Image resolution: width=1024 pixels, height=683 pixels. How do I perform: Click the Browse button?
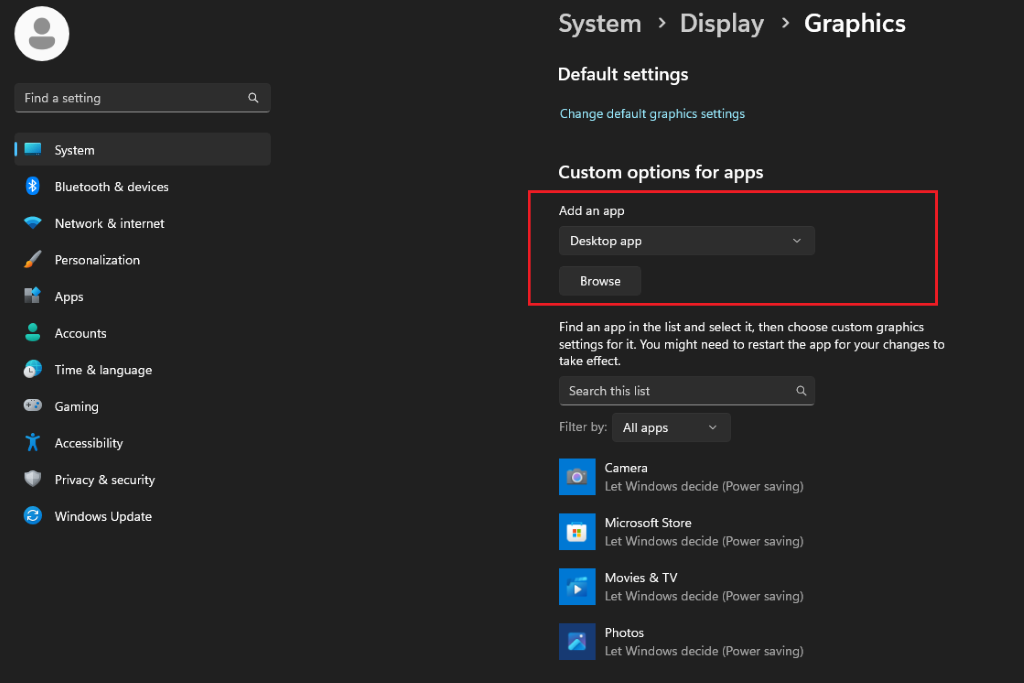pyautogui.click(x=600, y=281)
